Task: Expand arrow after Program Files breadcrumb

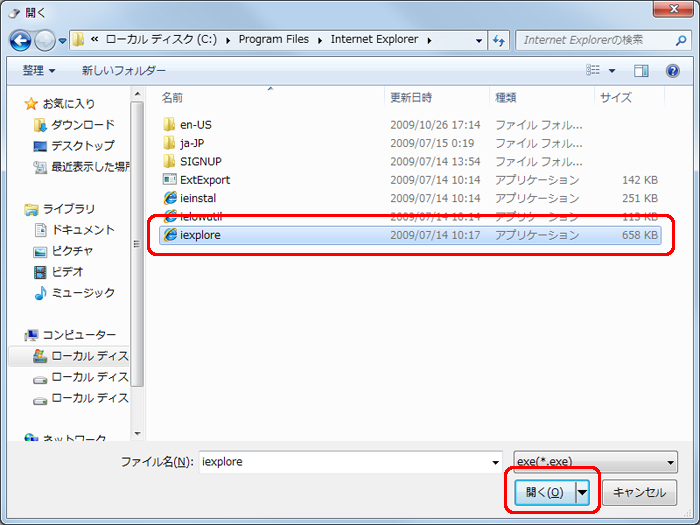Action: [320, 41]
